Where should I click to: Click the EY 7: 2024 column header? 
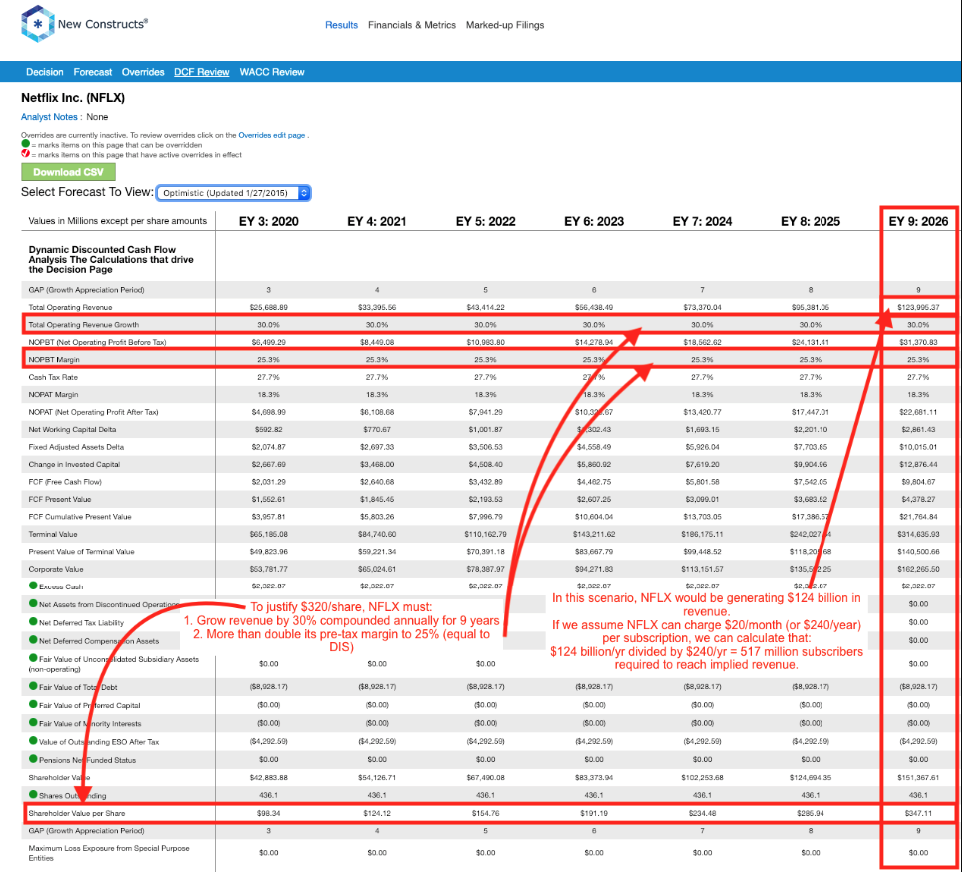pyautogui.click(x=702, y=221)
